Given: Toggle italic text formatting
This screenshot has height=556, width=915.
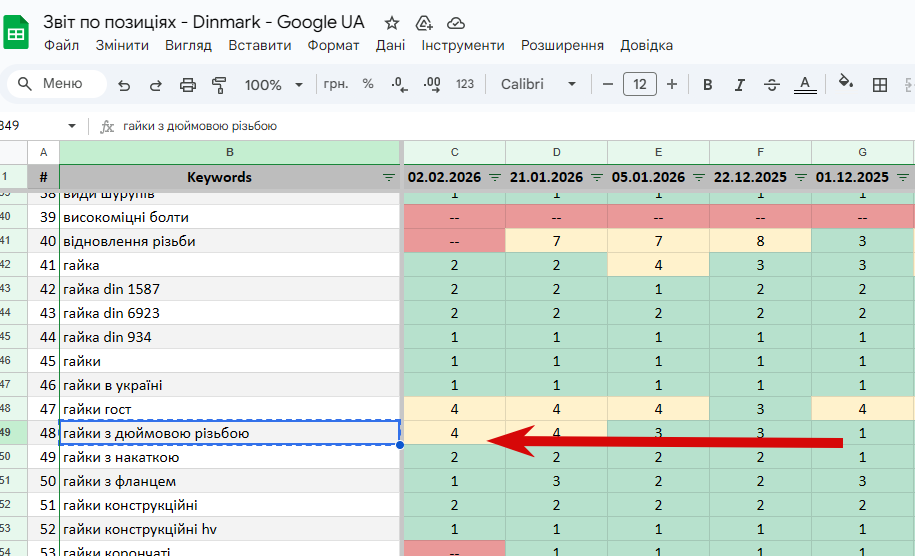Looking at the screenshot, I should (x=739, y=85).
